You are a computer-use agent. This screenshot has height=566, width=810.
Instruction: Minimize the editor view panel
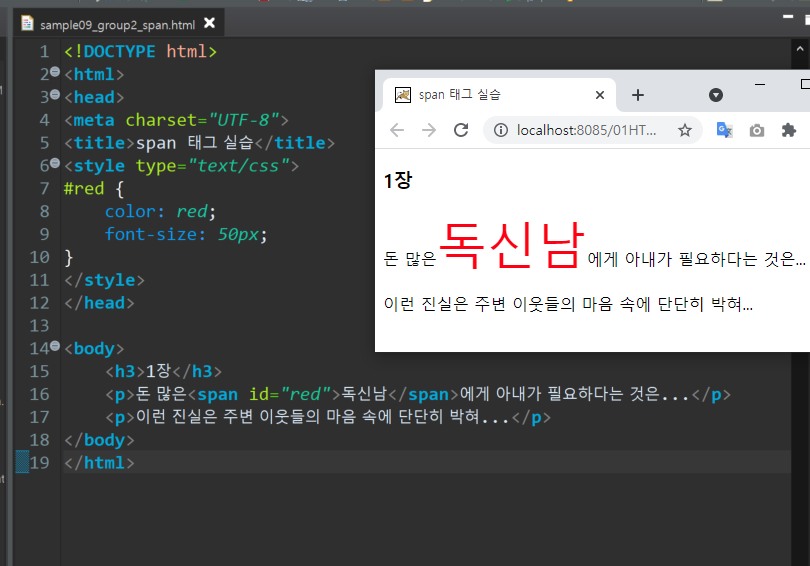point(788,17)
